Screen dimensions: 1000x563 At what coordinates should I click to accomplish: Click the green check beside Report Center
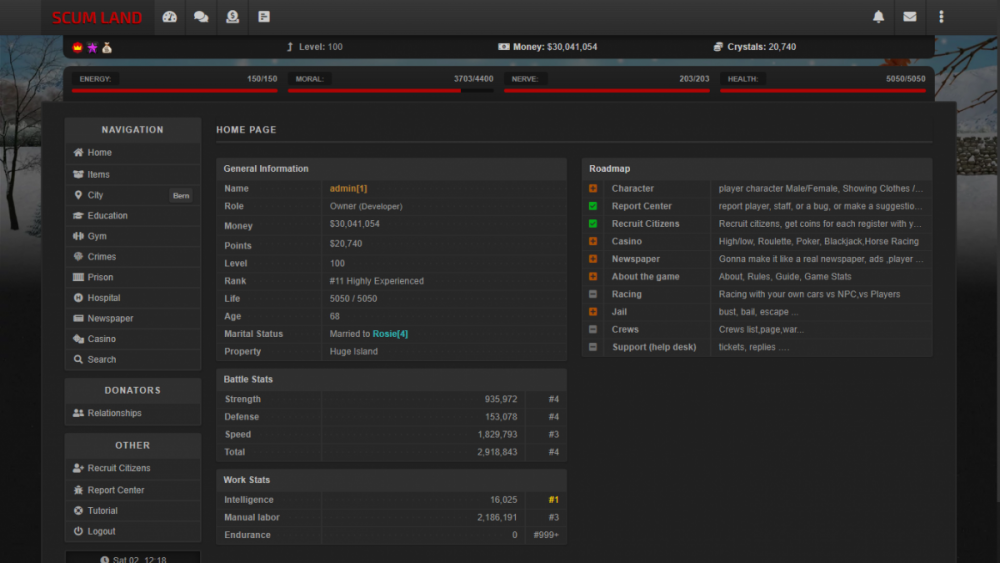point(593,206)
